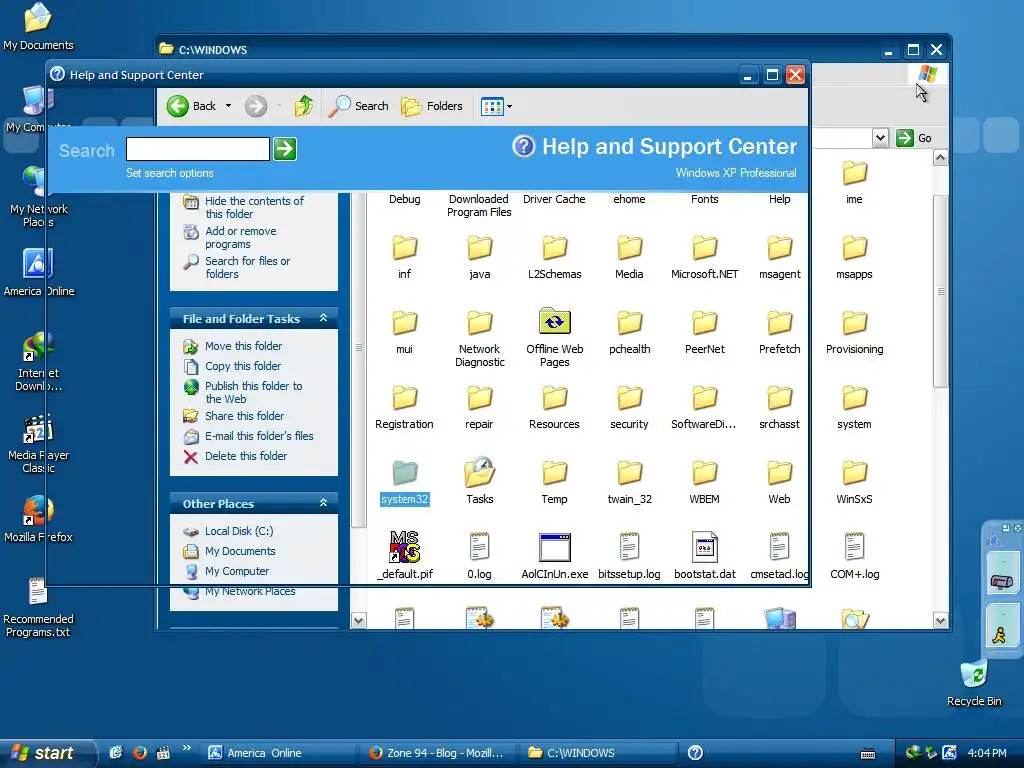Click scroll down arrow of file list
The image size is (1024, 768).
tap(940, 621)
